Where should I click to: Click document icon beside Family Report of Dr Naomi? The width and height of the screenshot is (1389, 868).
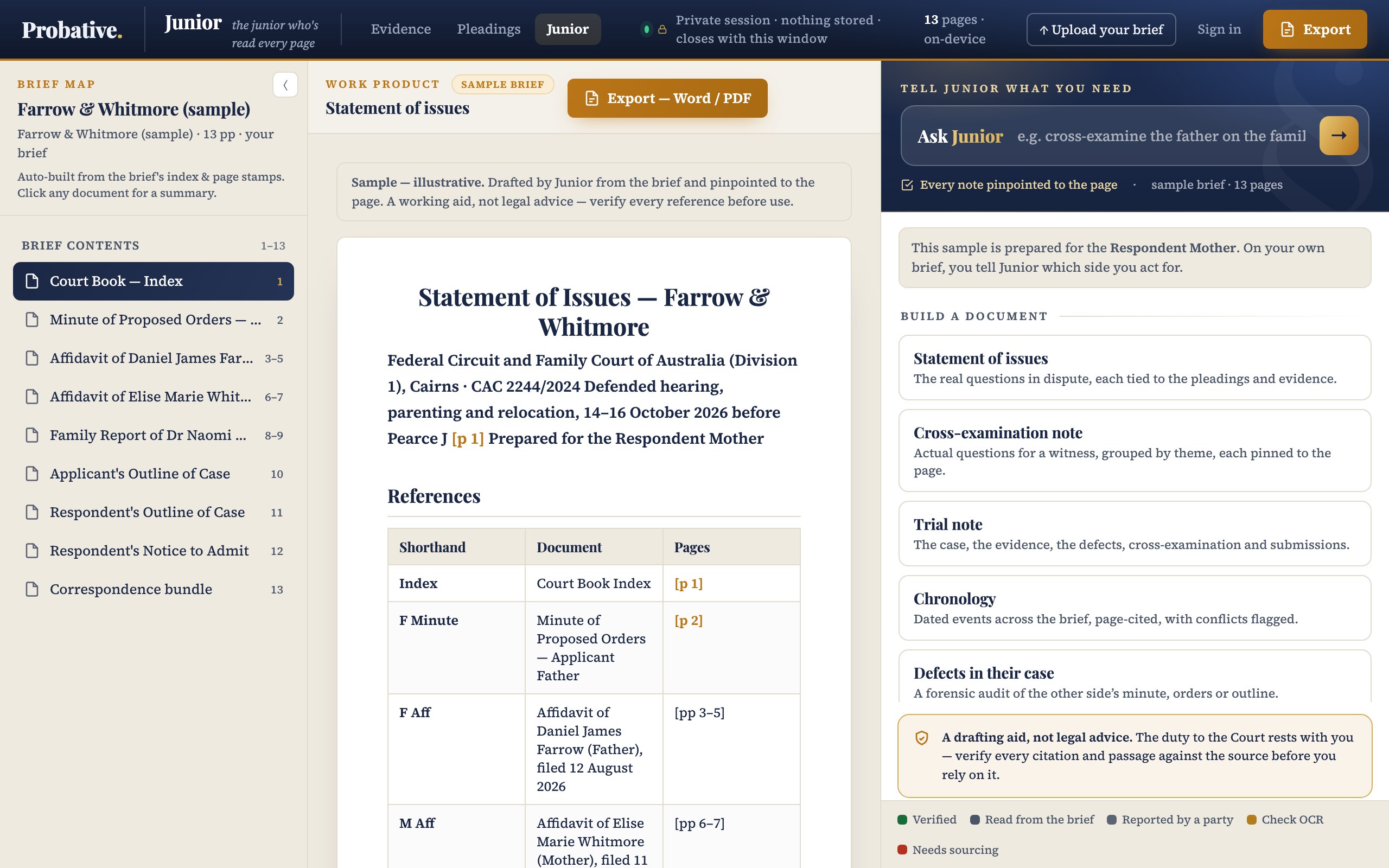32,435
